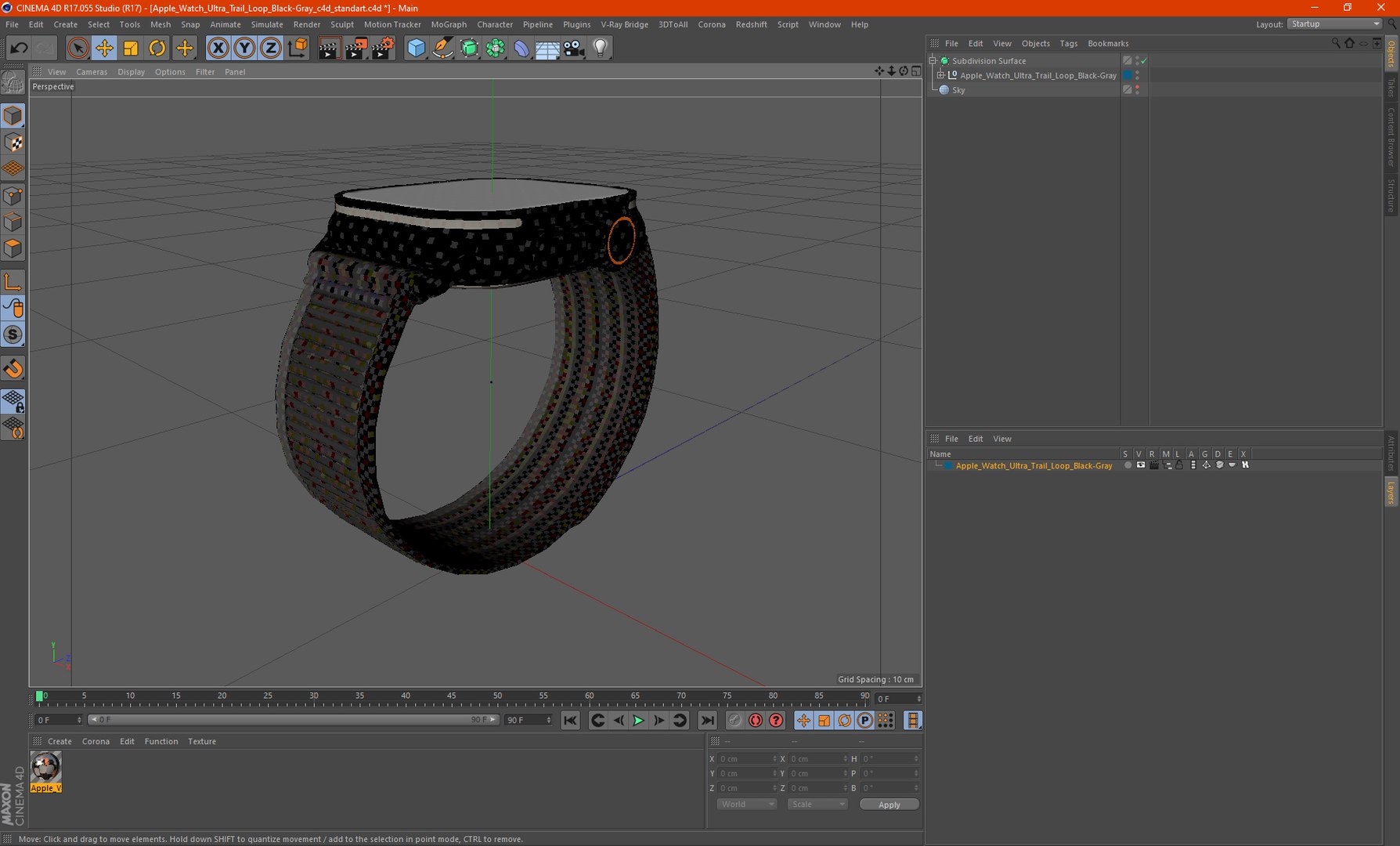
Task: Add a Light object
Action: (x=601, y=49)
